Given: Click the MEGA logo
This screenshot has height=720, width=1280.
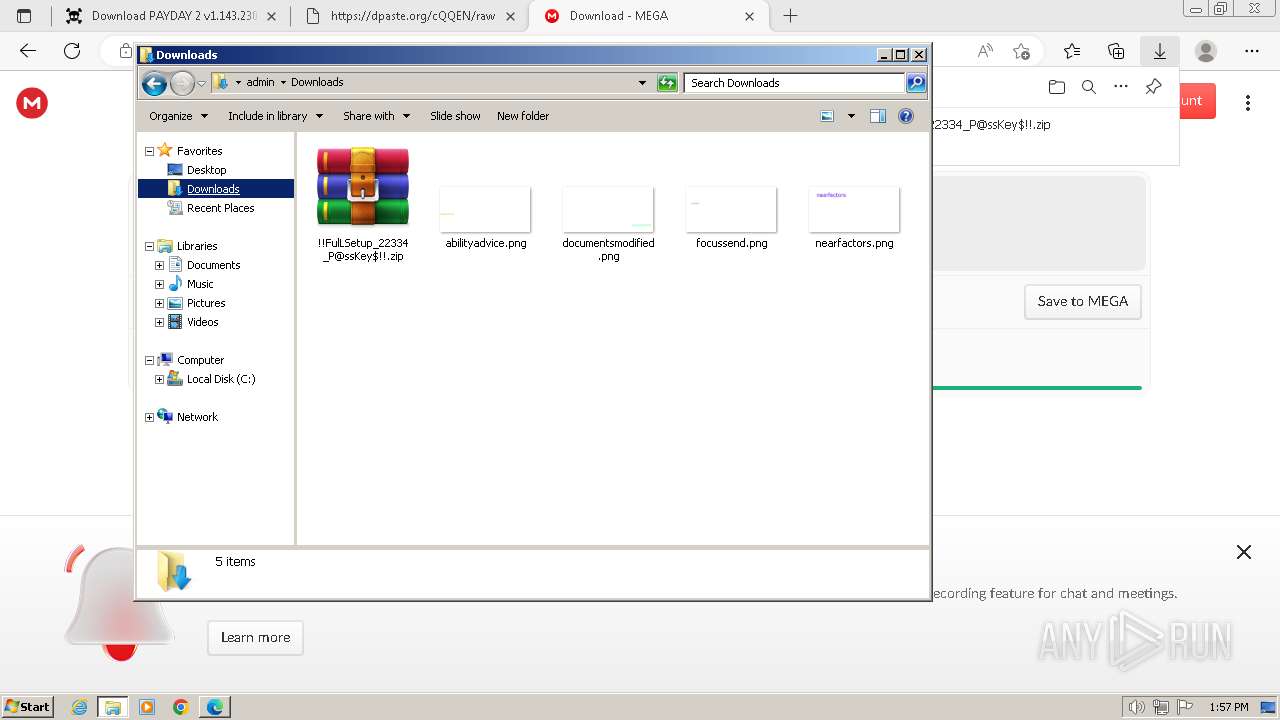Looking at the screenshot, I should point(32,102).
